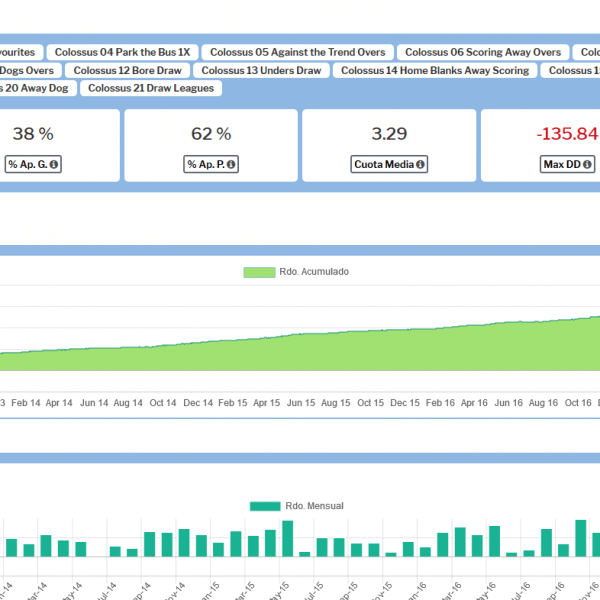Toggle Rdo. Acumulado legend green swatch
600x600 pixels.
click(259, 272)
